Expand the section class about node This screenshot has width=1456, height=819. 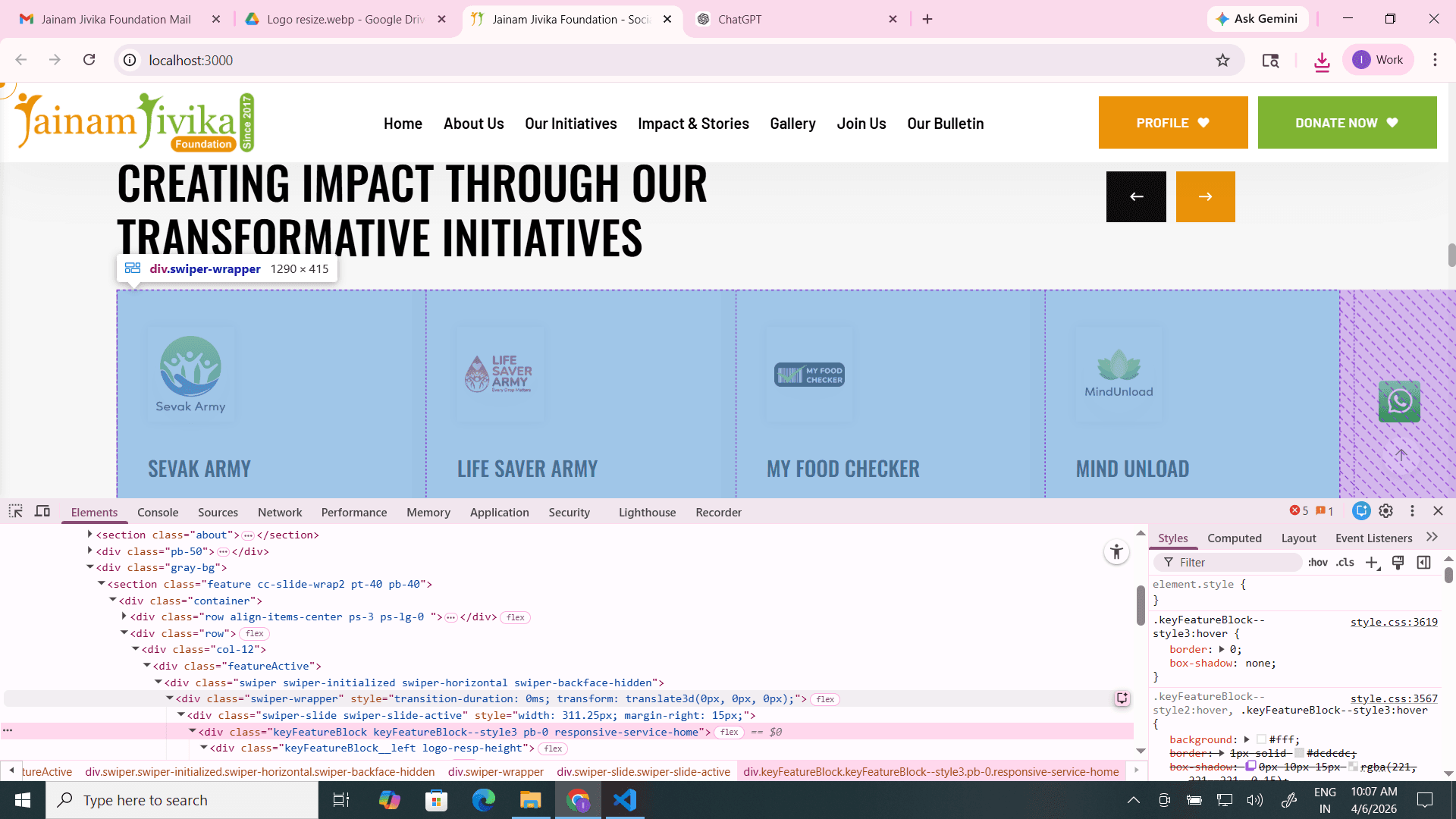pos(90,535)
